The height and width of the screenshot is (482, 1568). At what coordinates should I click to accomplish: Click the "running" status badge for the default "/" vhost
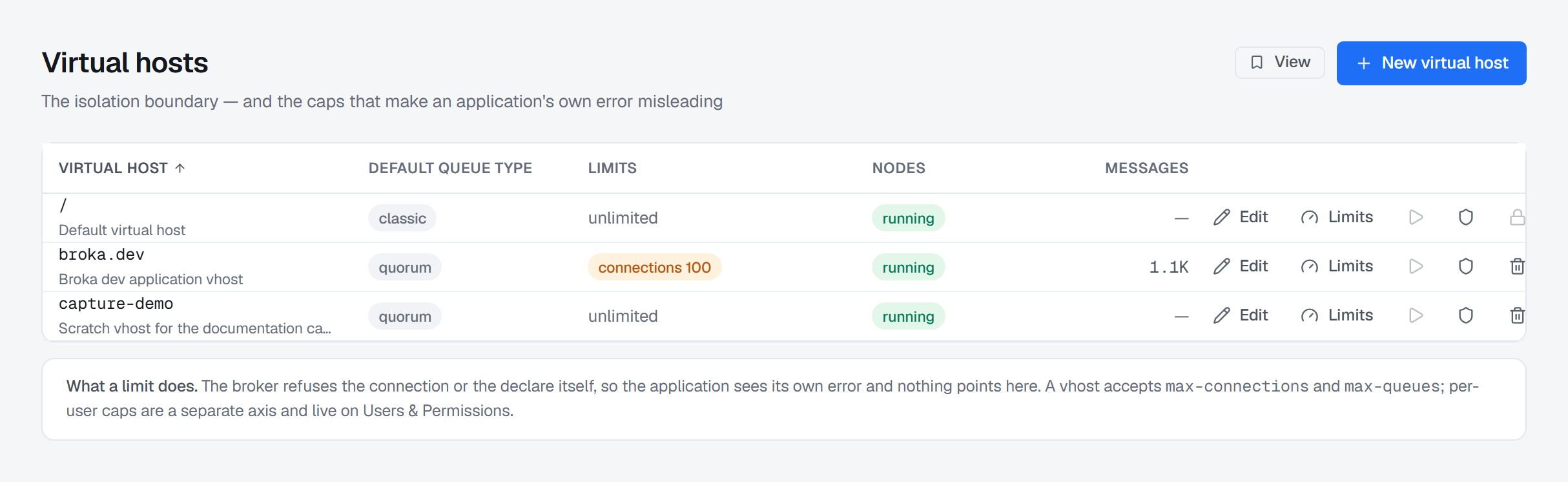pos(908,218)
